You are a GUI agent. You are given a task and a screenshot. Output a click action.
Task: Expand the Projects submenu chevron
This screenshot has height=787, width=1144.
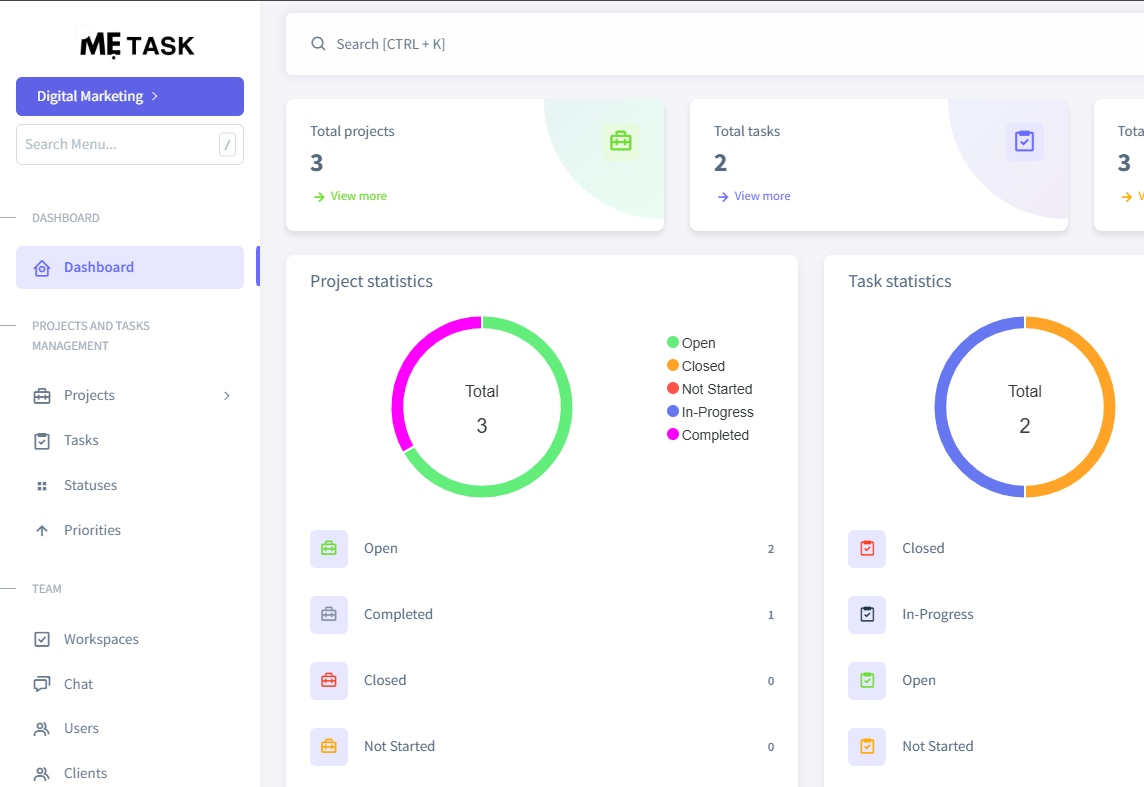227,396
